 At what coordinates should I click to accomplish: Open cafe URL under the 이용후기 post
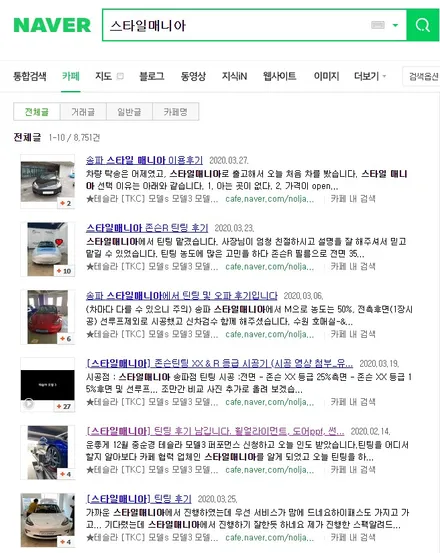point(270,199)
